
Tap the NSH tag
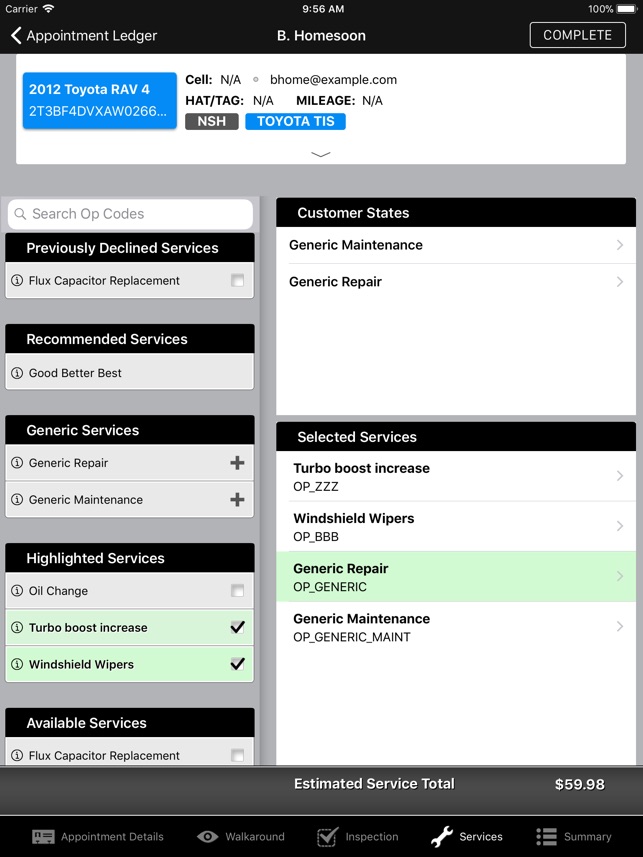click(x=212, y=121)
